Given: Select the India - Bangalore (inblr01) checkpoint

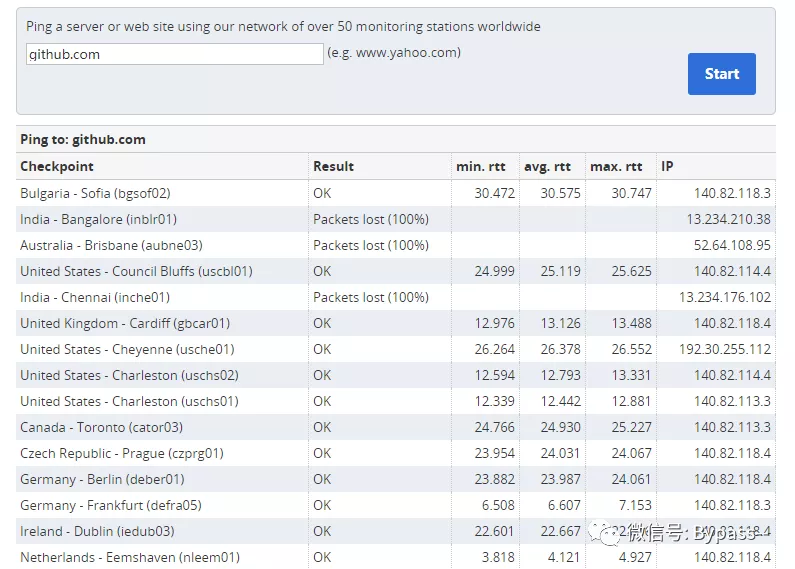Looking at the screenshot, I should pyautogui.click(x=98, y=220).
